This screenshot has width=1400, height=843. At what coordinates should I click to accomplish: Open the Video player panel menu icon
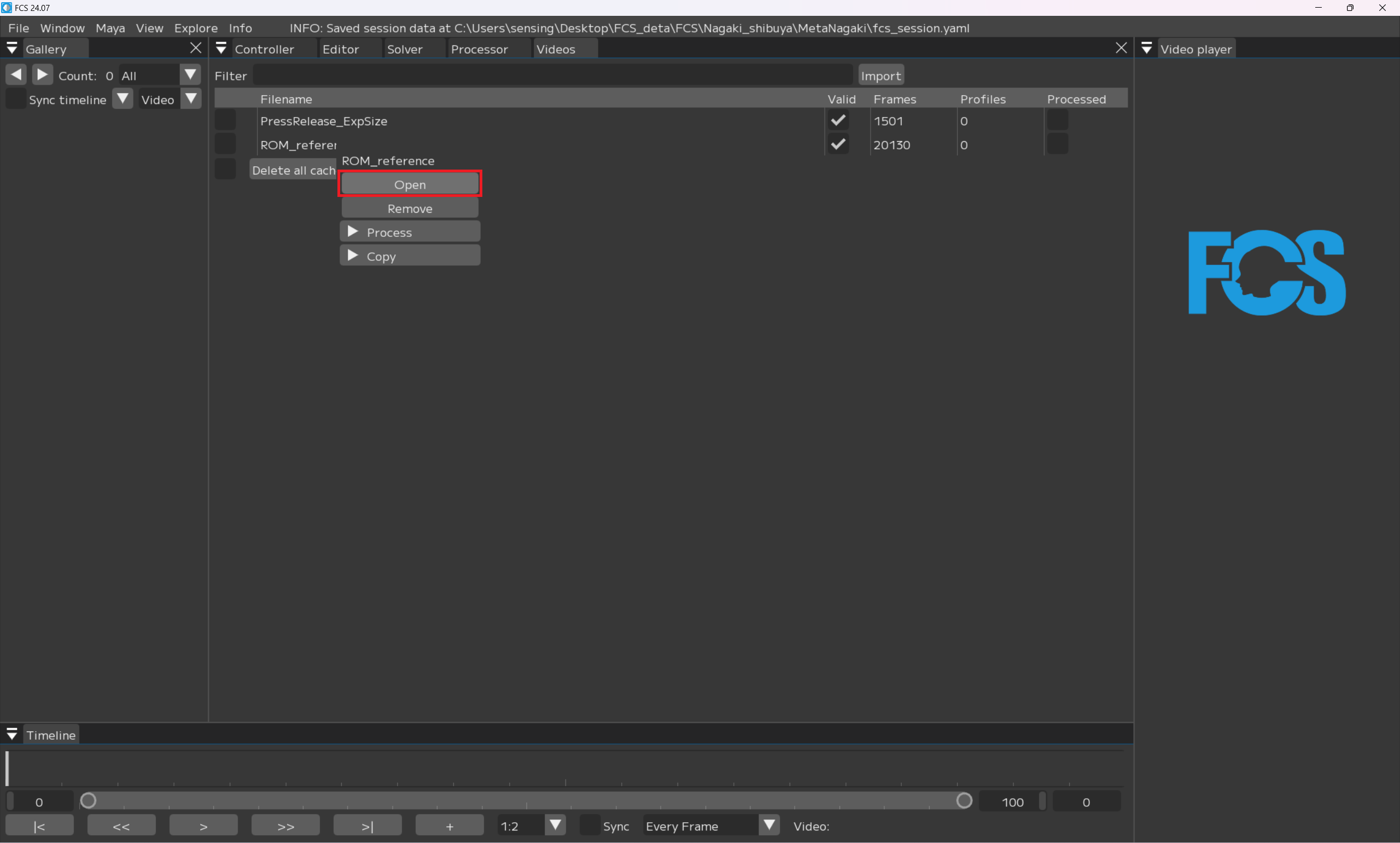tap(1147, 48)
